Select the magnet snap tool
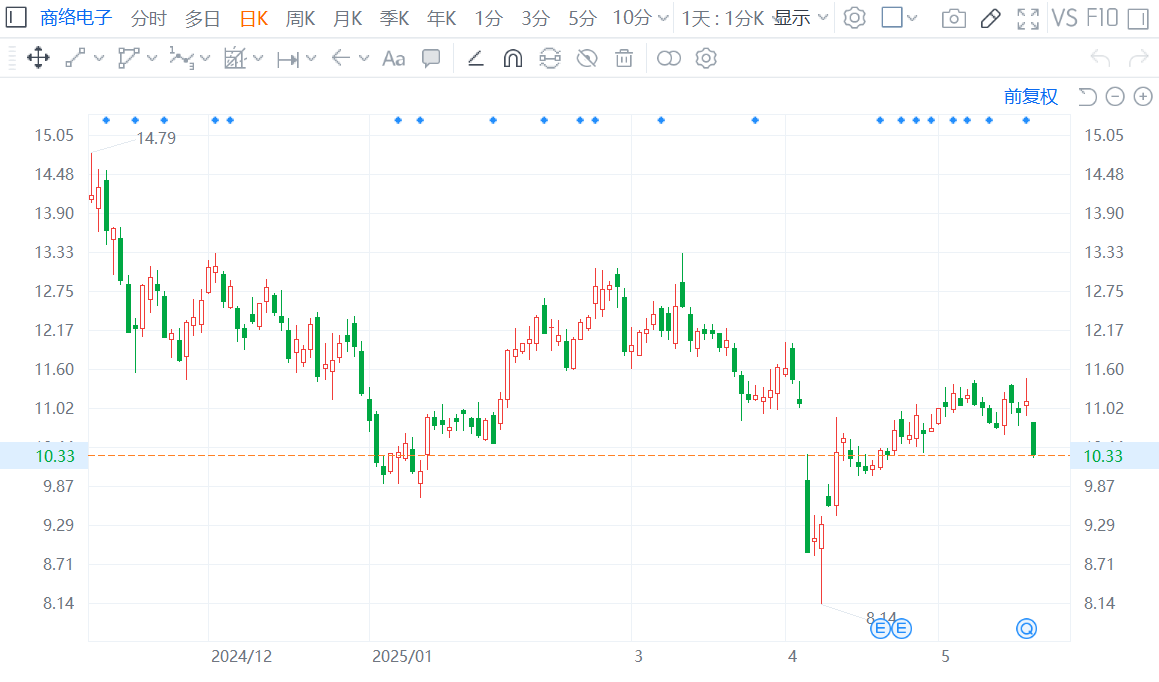1159x682 pixels. pos(512,58)
